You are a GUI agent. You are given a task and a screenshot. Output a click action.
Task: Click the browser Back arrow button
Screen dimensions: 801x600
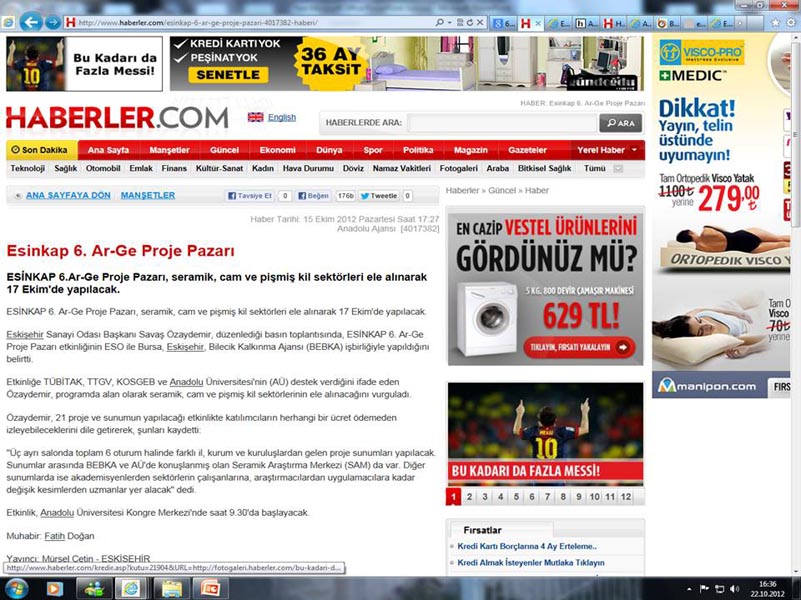click(31, 22)
